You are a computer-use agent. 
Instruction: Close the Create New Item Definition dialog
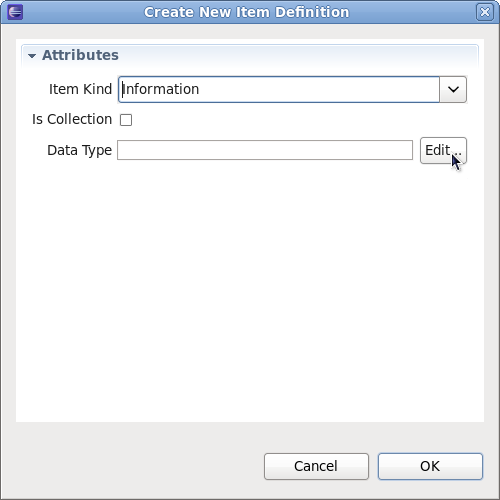click(x=485, y=12)
